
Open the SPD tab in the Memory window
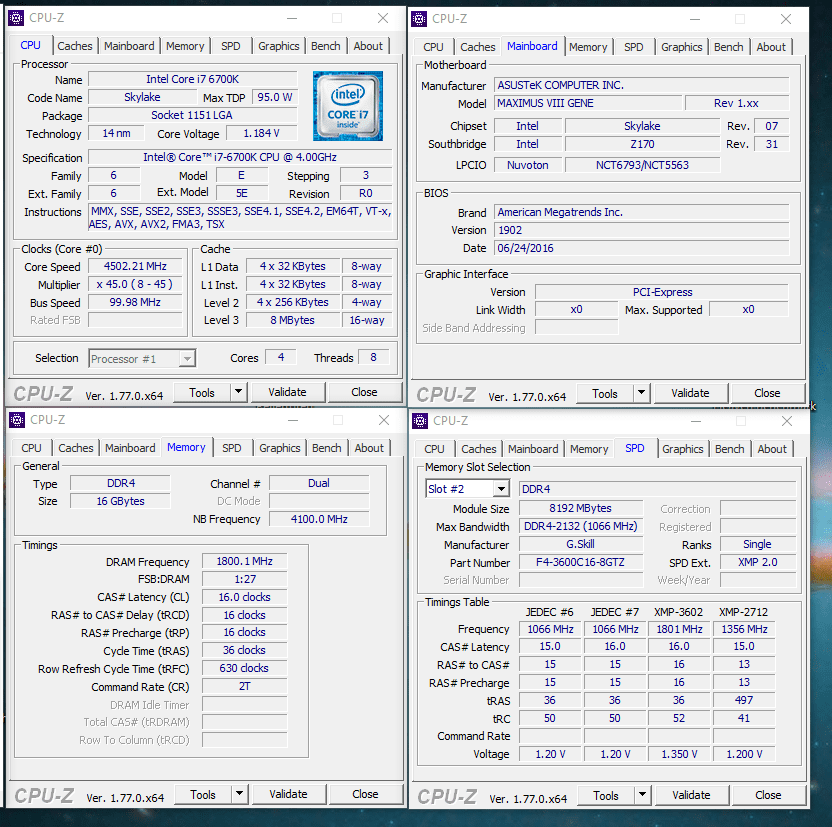[231, 448]
